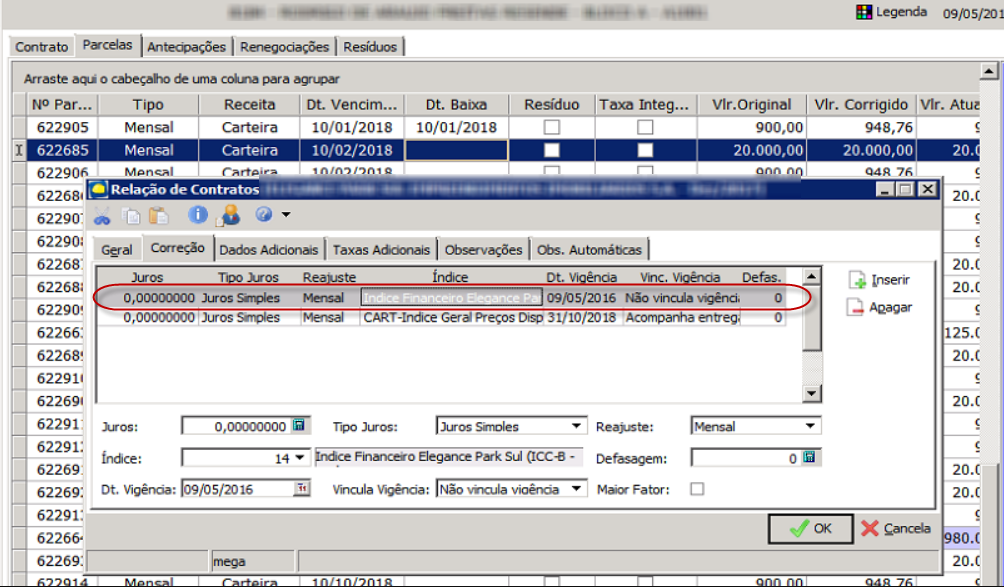This screenshot has height=587, width=1004.
Task: Click the blue help question mark icon
Action: tap(263, 215)
